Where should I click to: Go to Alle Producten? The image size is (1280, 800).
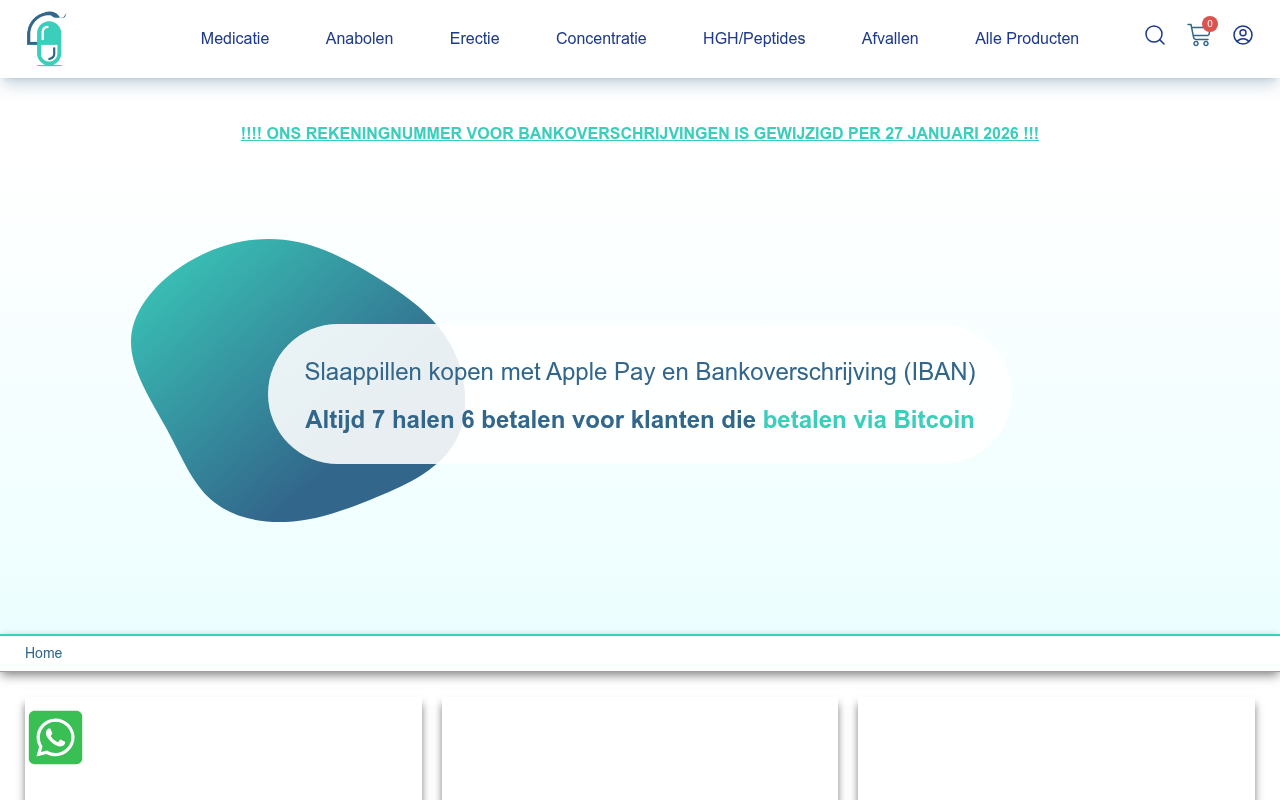tap(1027, 39)
